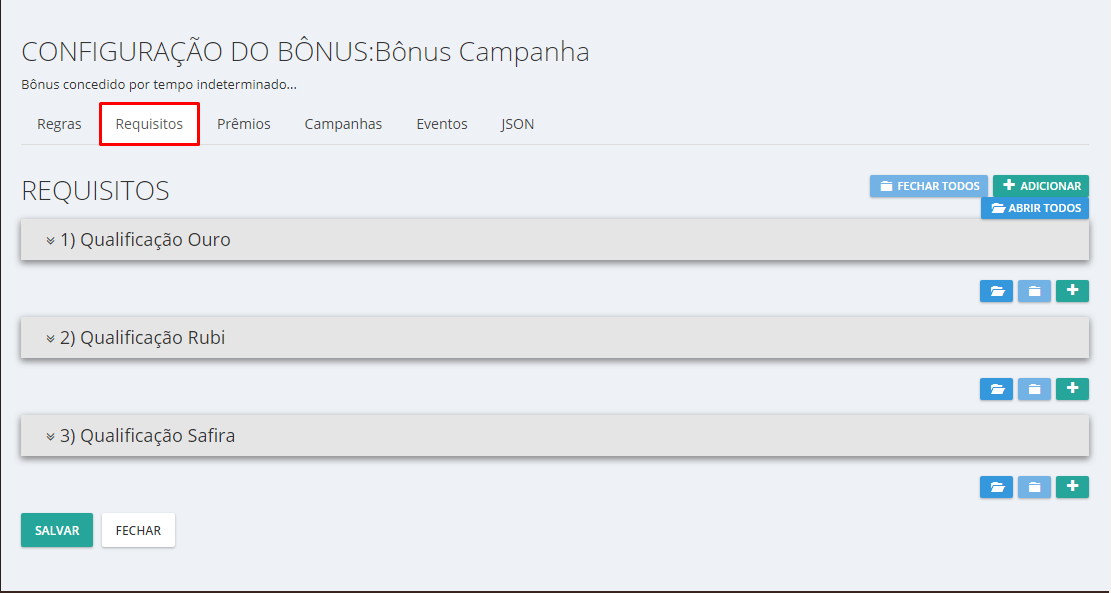Open the Prêmios tab
Image resolution: width=1111 pixels, height=593 pixels.
(244, 124)
